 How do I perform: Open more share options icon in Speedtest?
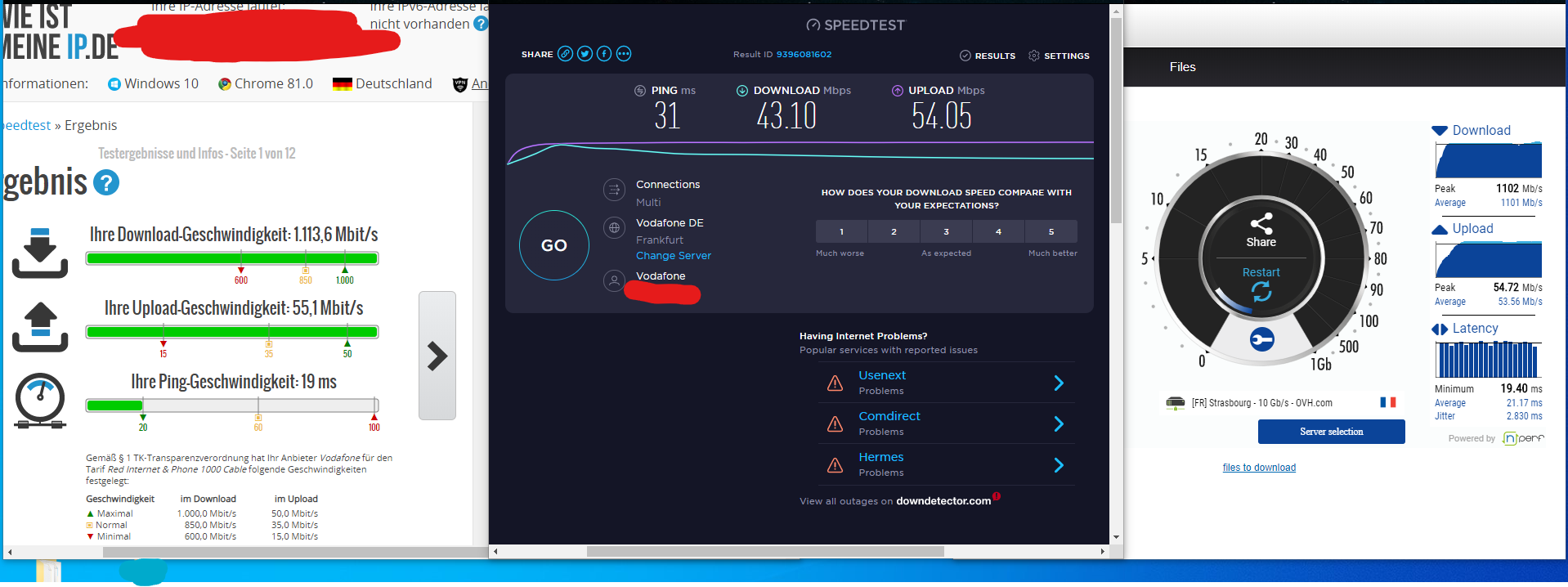[x=624, y=54]
